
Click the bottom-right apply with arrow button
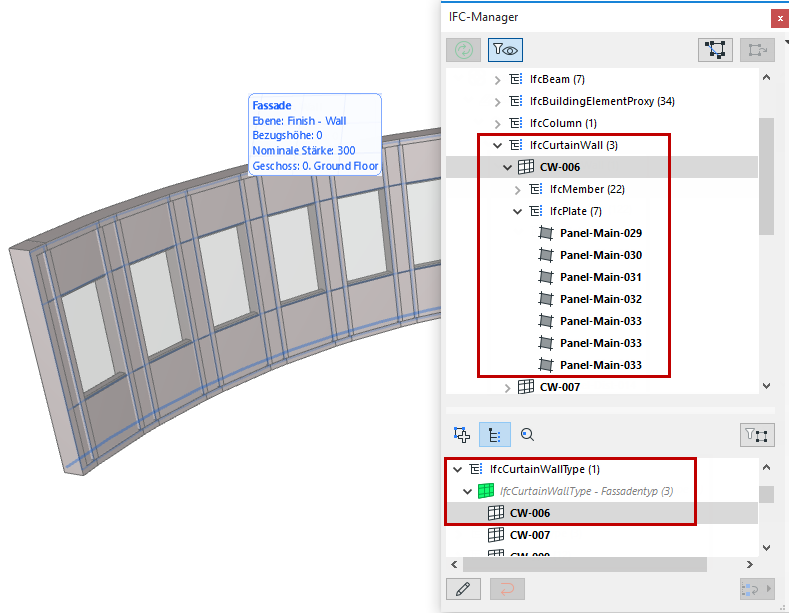(x=757, y=589)
